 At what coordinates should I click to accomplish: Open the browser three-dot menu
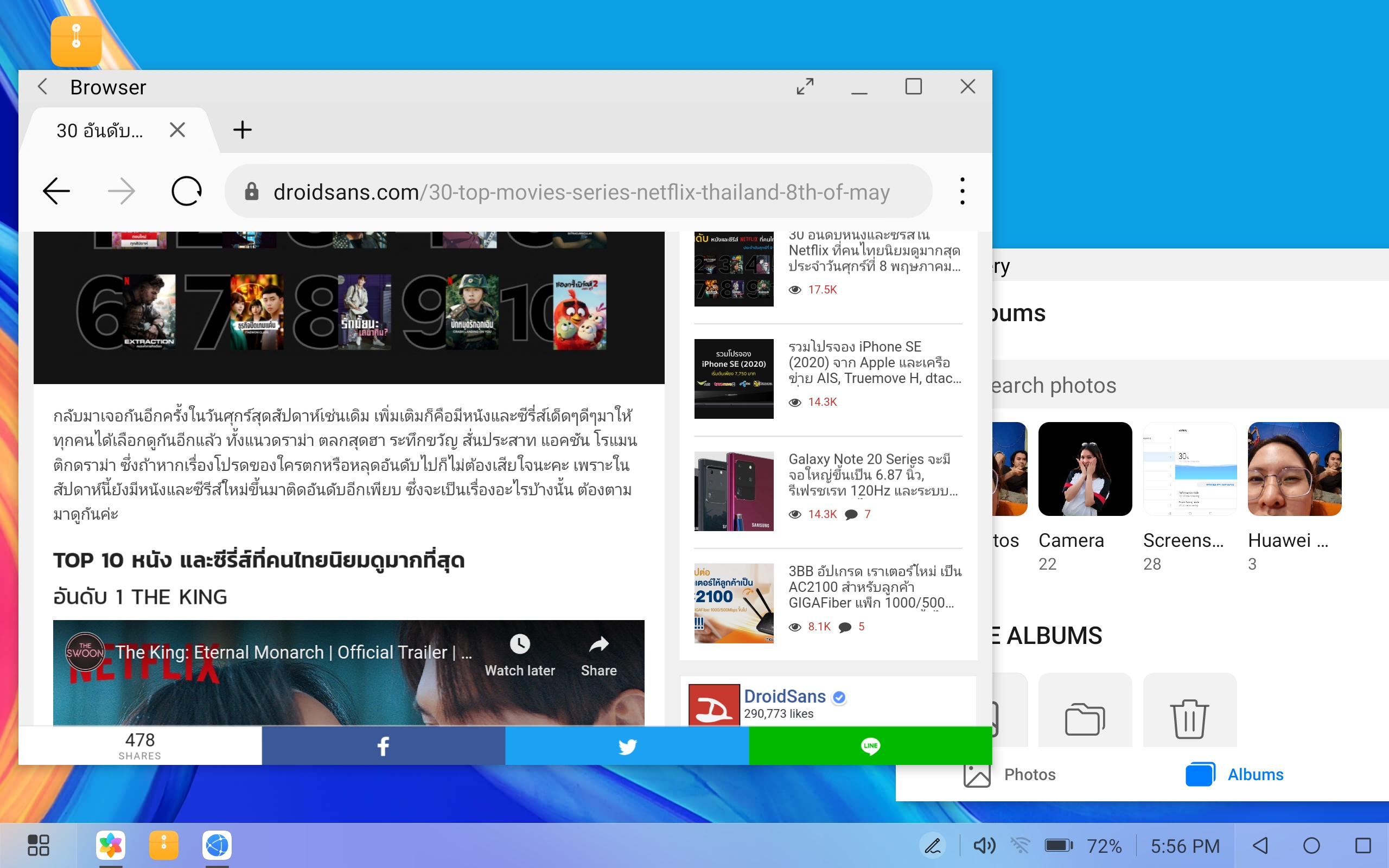pos(962,191)
